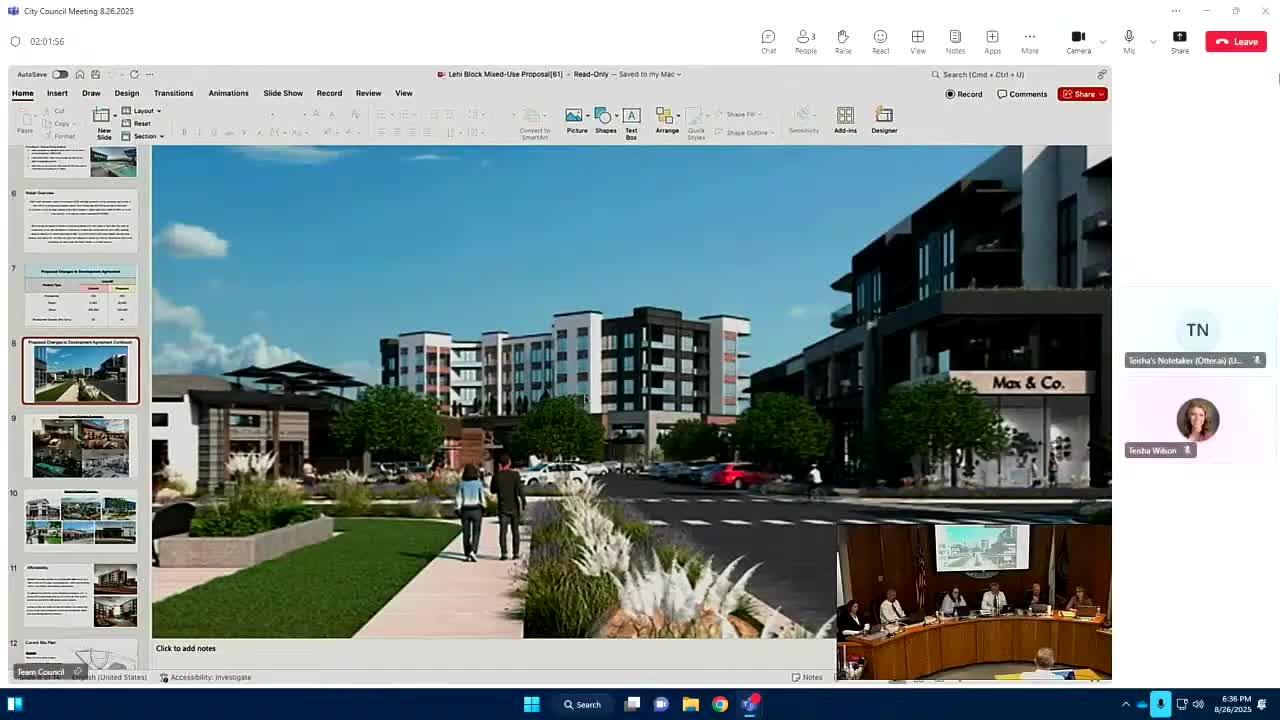Click the red Leave button
Viewport: 1280px width, 720px height.
pos(1237,41)
